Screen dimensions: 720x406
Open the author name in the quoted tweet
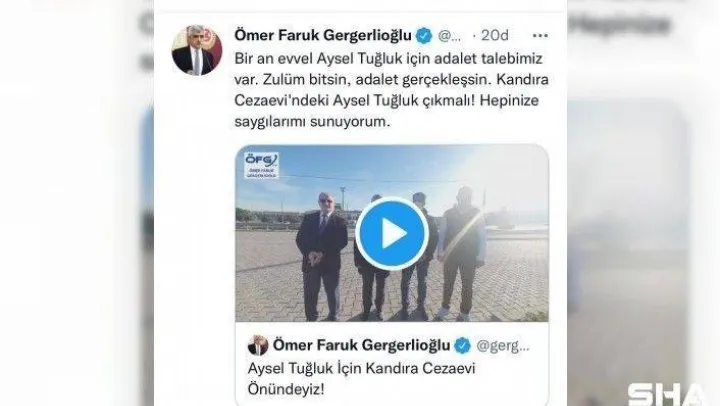point(361,345)
